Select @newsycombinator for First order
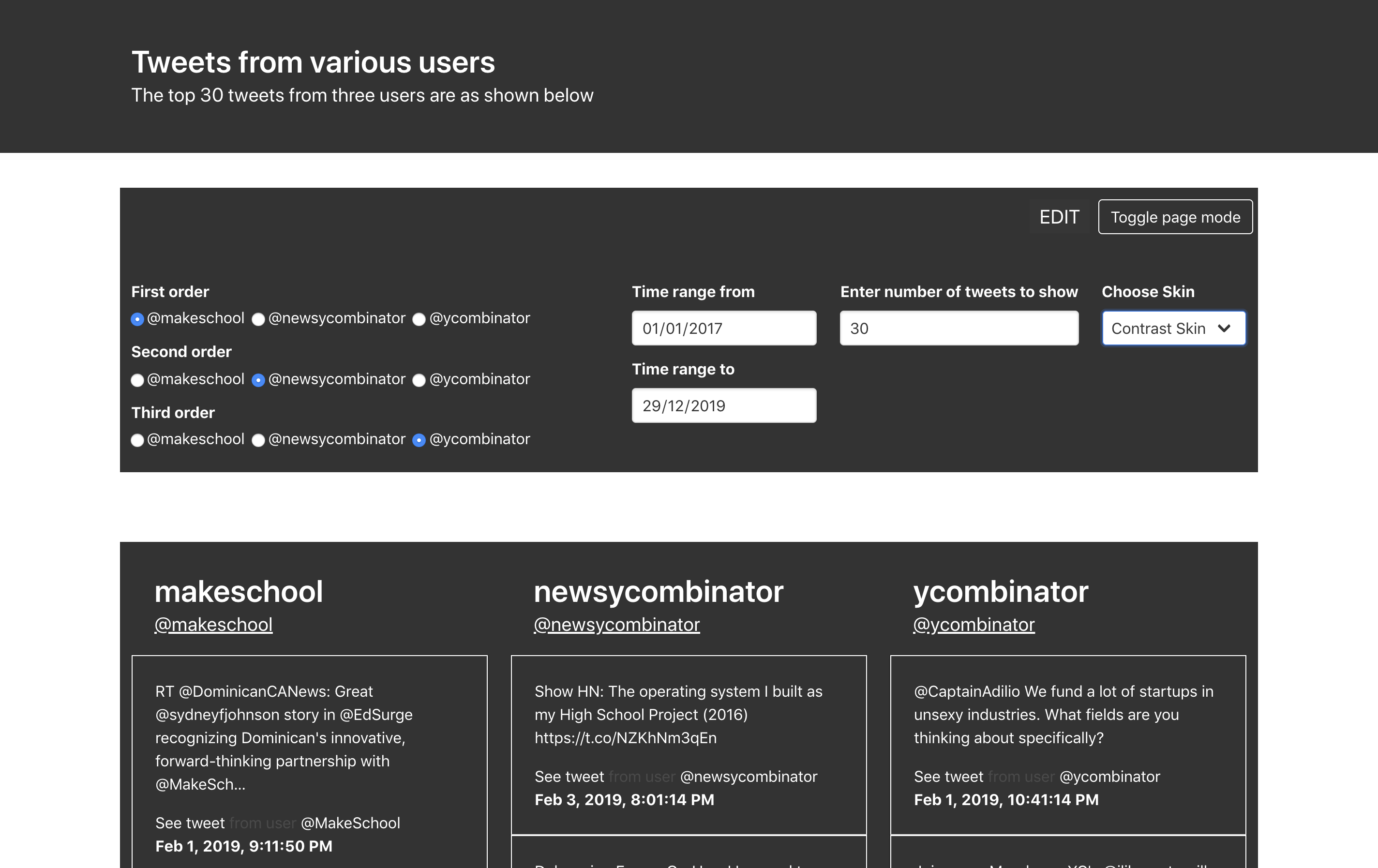The image size is (1378, 868). pos(259,319)
